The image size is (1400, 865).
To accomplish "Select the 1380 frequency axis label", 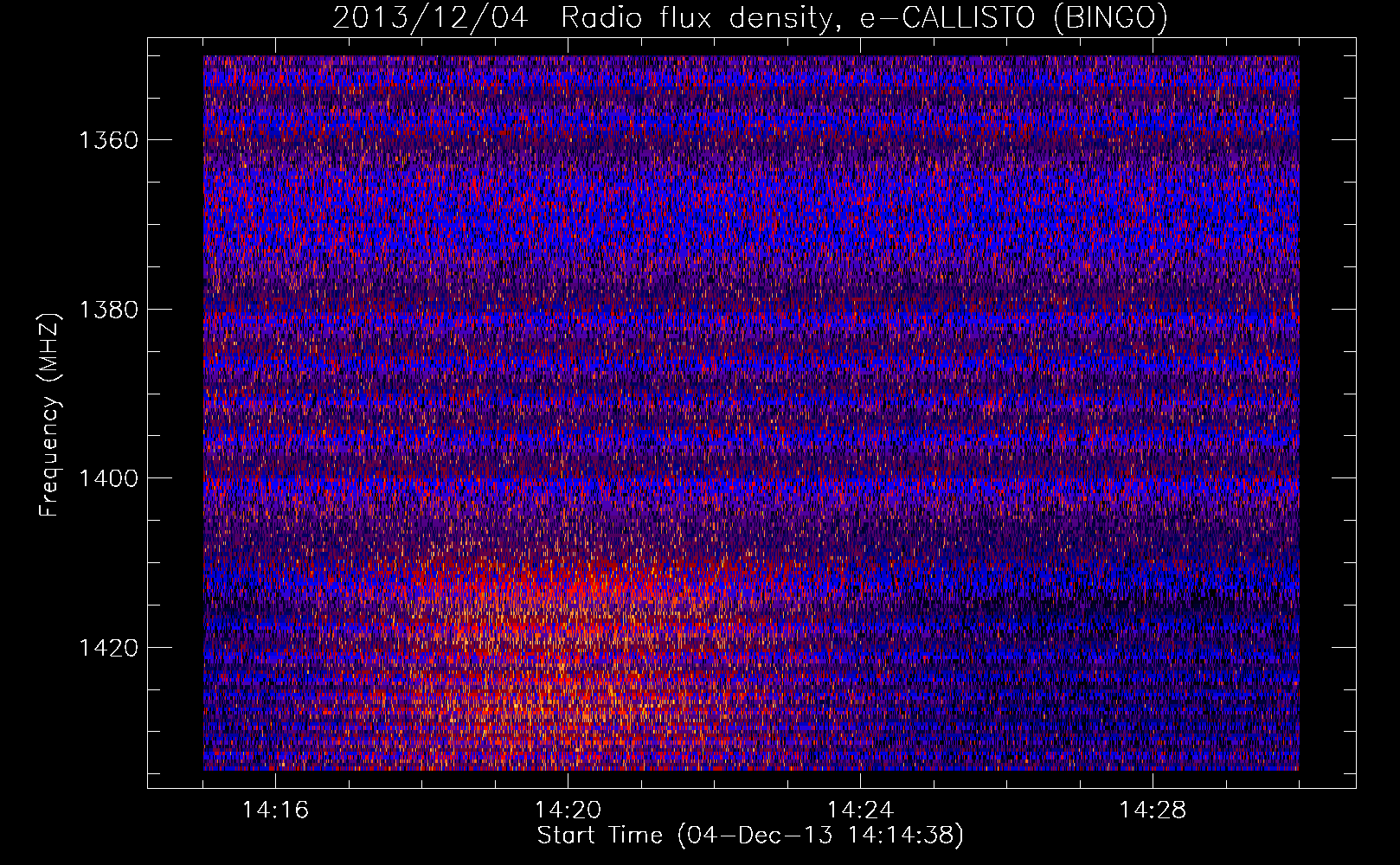I will pyautogui.click(x=108, y=310).
